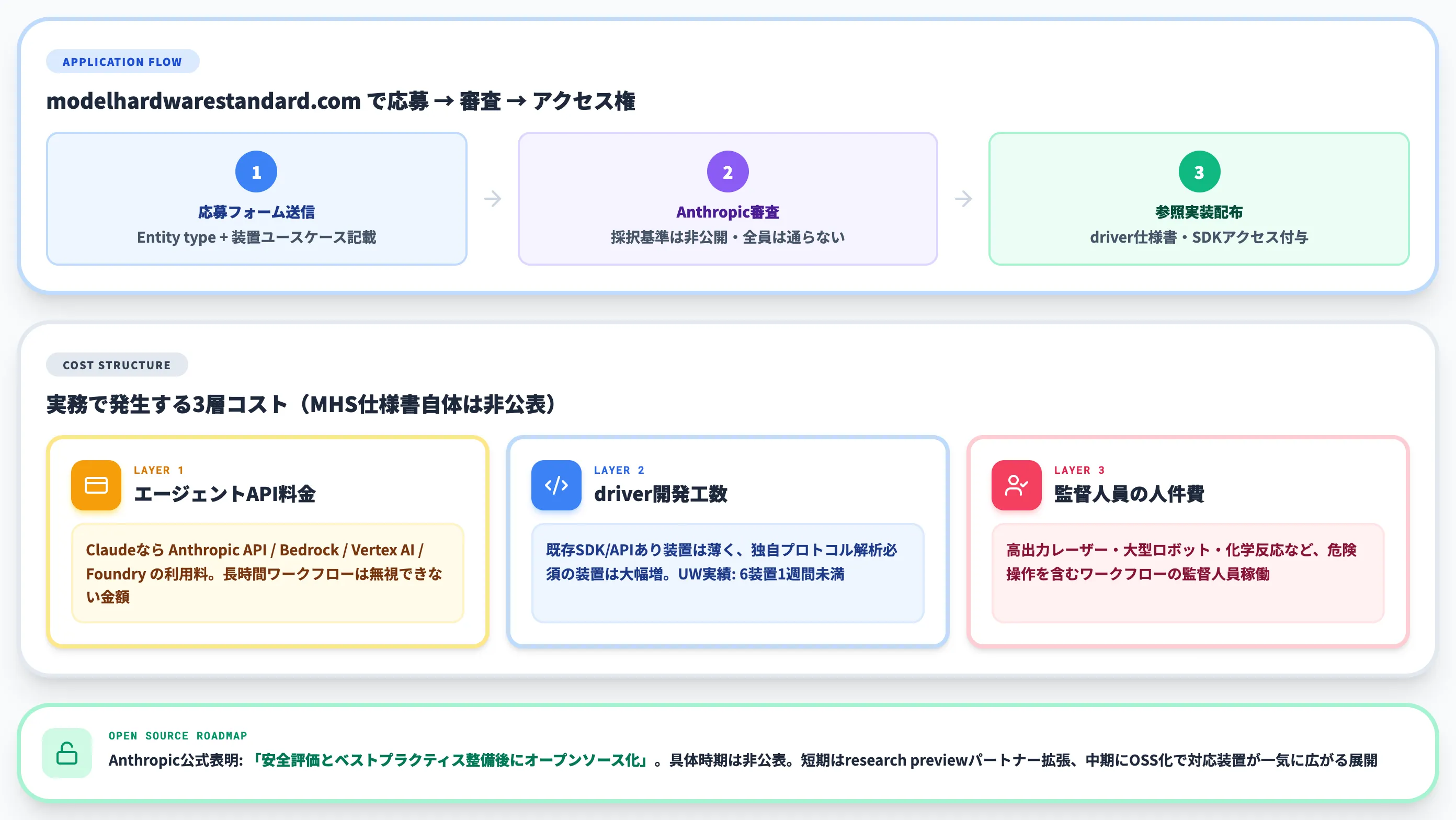Click the Claudeなら Anthropic API description box
This screenshot has width=1456, height=820.
tap(267, 573)
